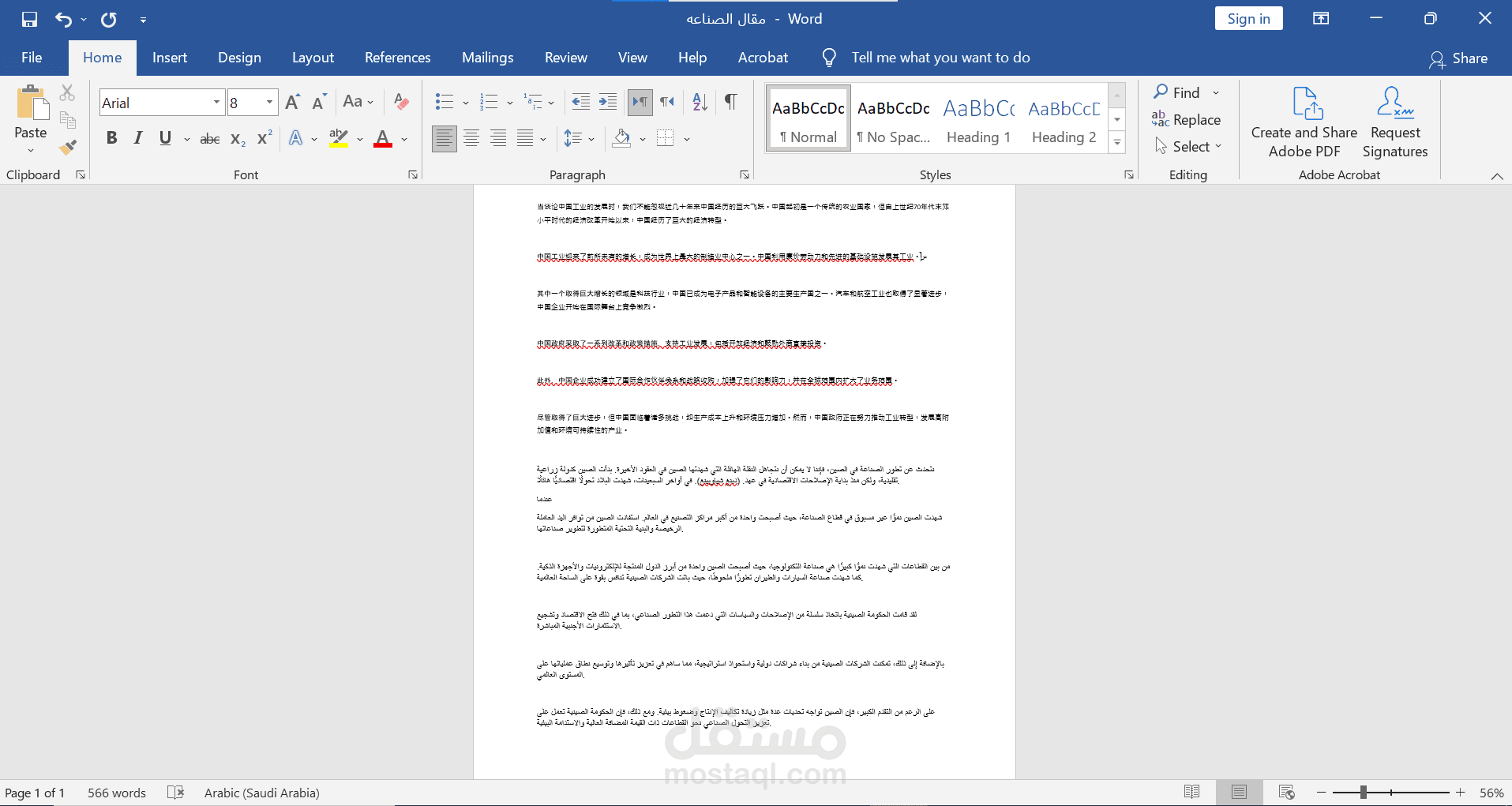Click the red font color swatch

click(x=383, y=139)
